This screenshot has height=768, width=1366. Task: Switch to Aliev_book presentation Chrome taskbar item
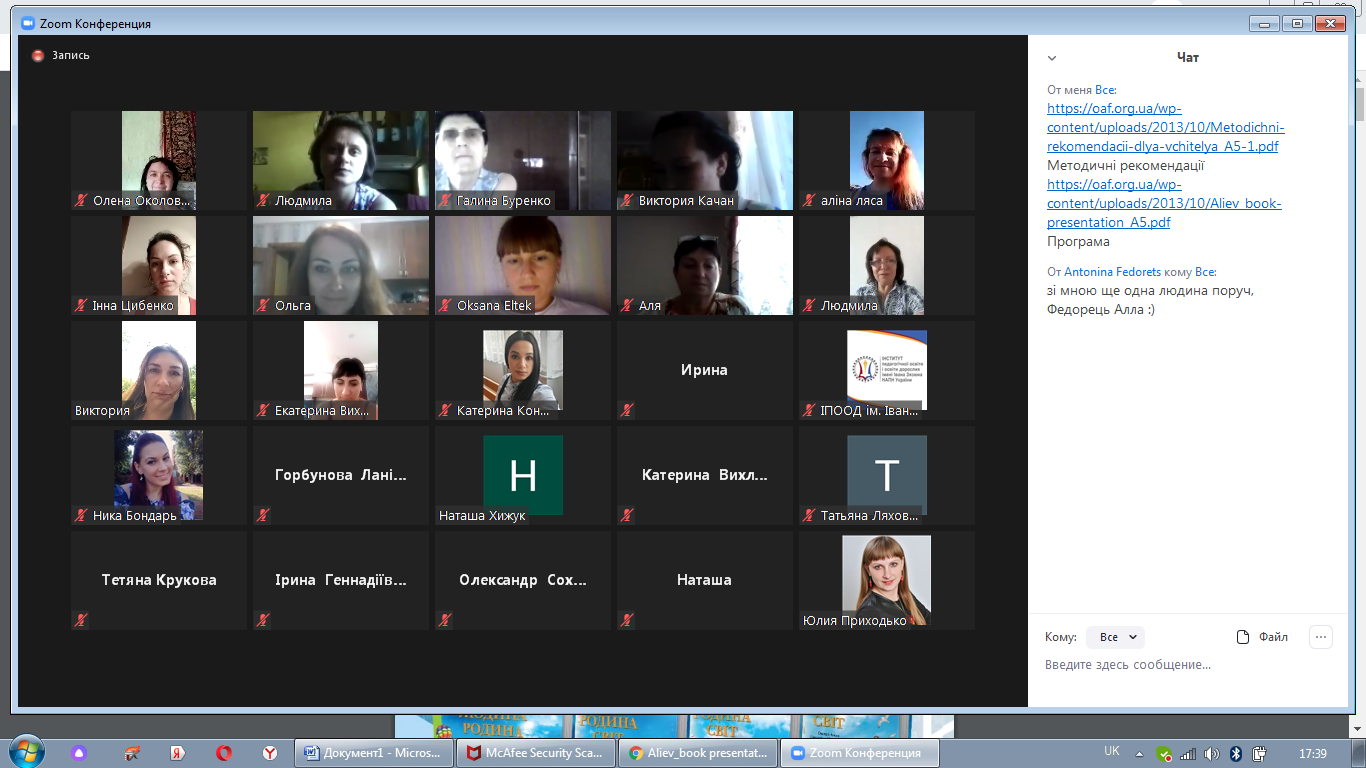point(698,753)
